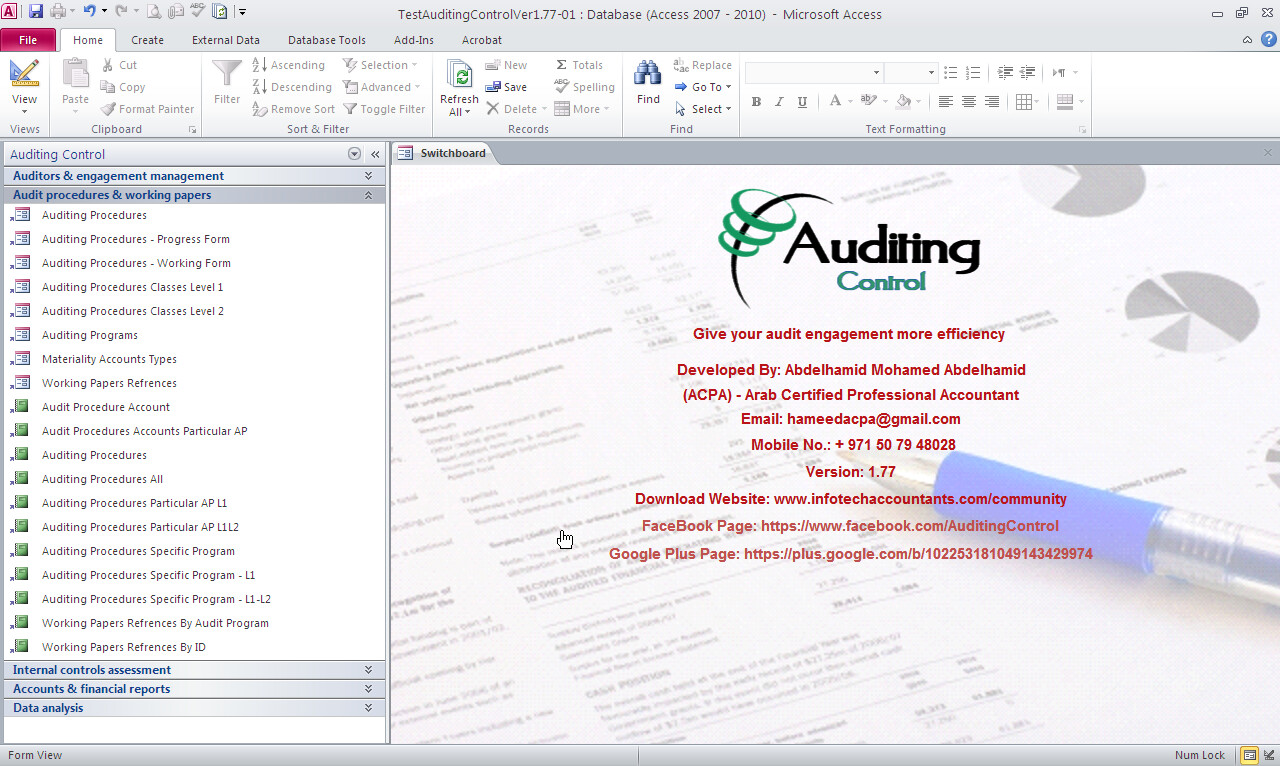Open the font color picker button

(x=835, y=102)
